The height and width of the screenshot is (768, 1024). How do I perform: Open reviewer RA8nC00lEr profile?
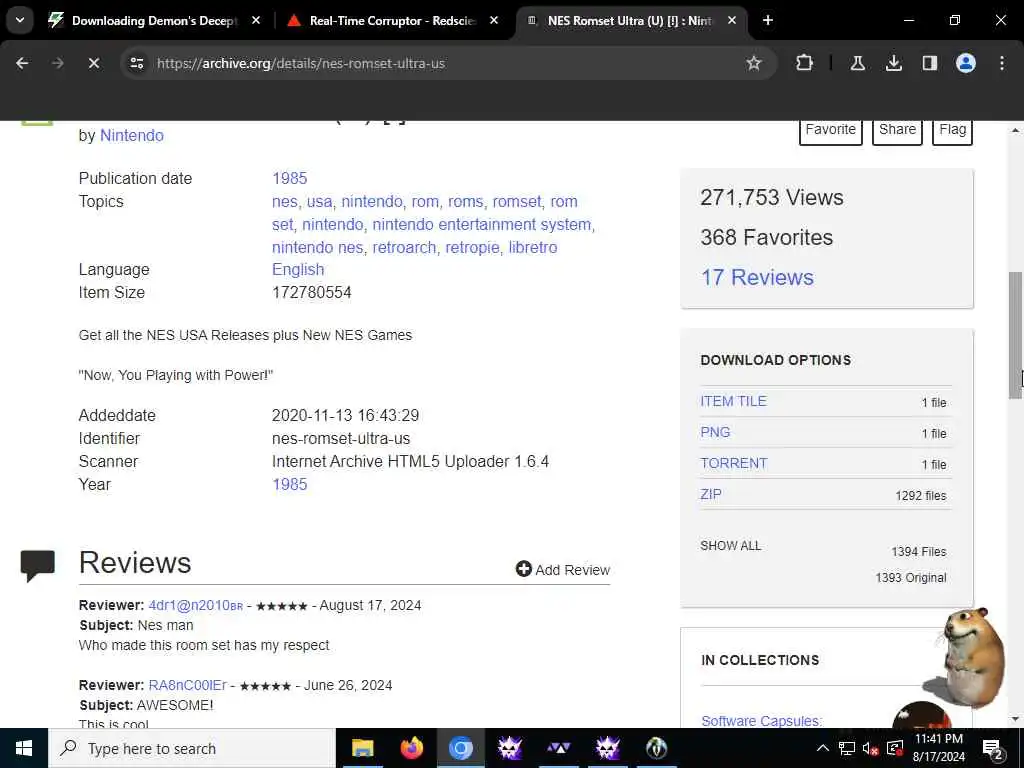(187, 686)
